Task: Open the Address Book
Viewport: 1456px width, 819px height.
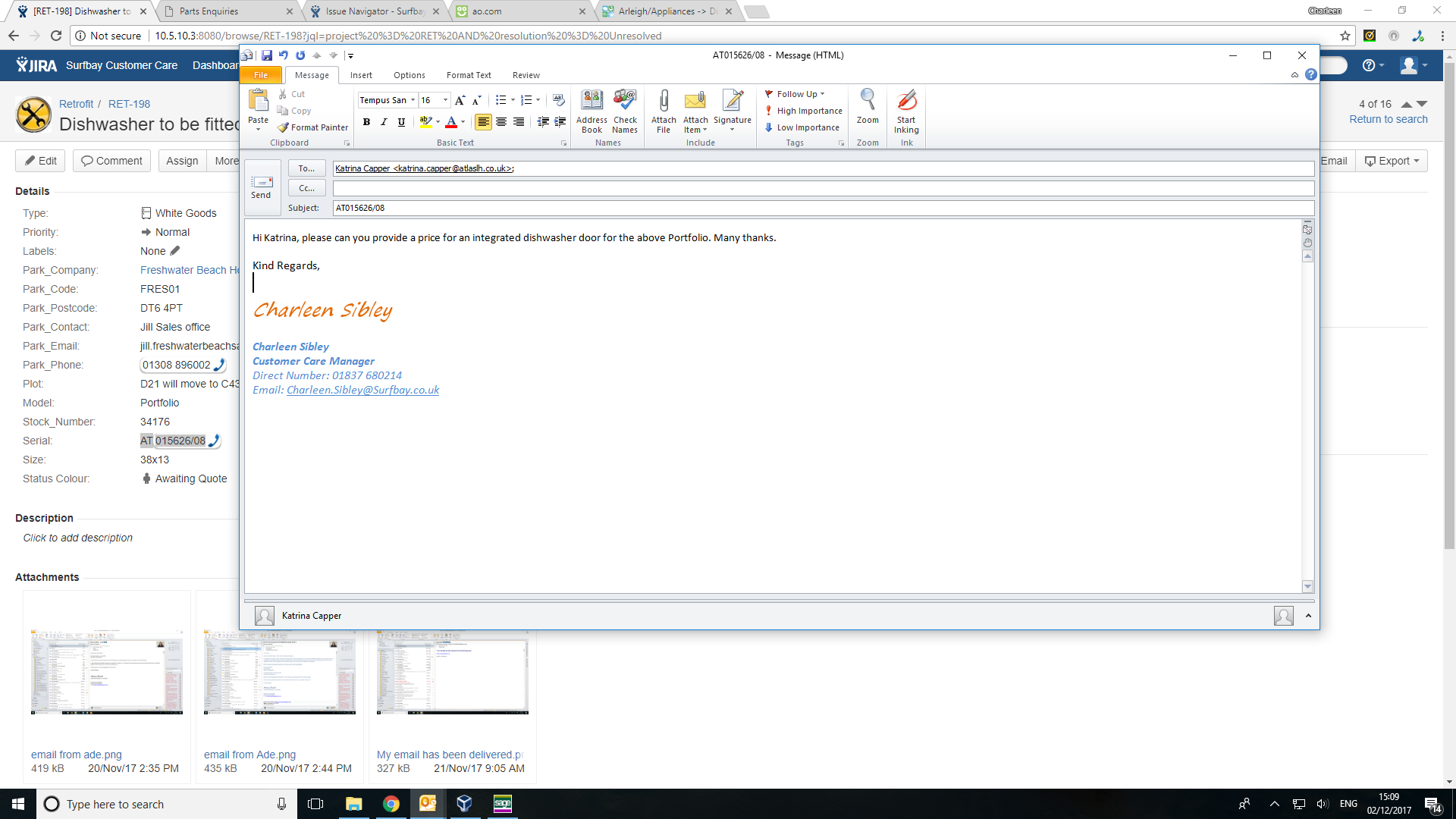Action: pyautogui.click(x=591, y=110)
